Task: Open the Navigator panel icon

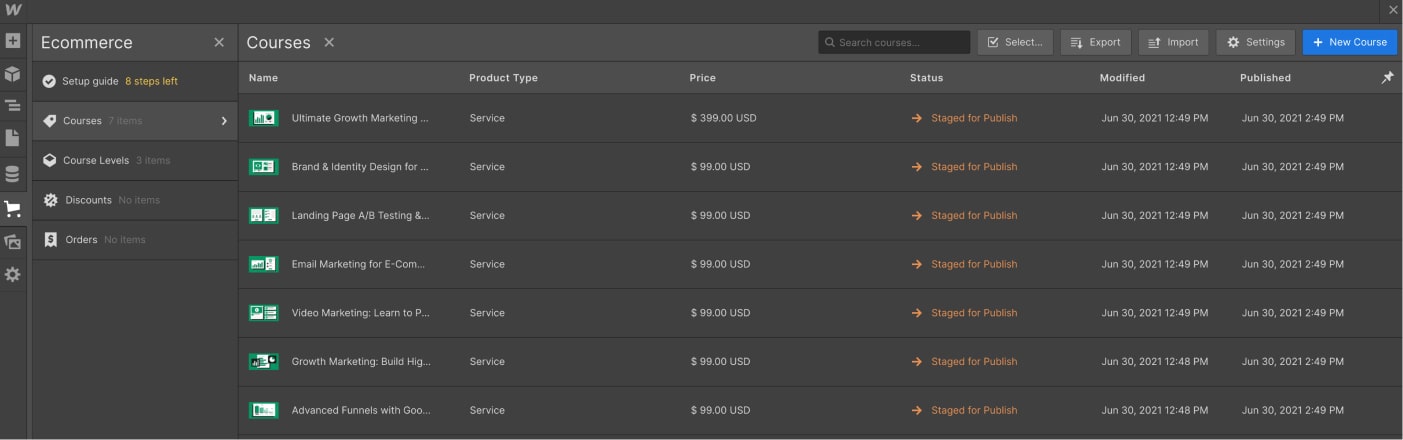Action: (12, 105)
